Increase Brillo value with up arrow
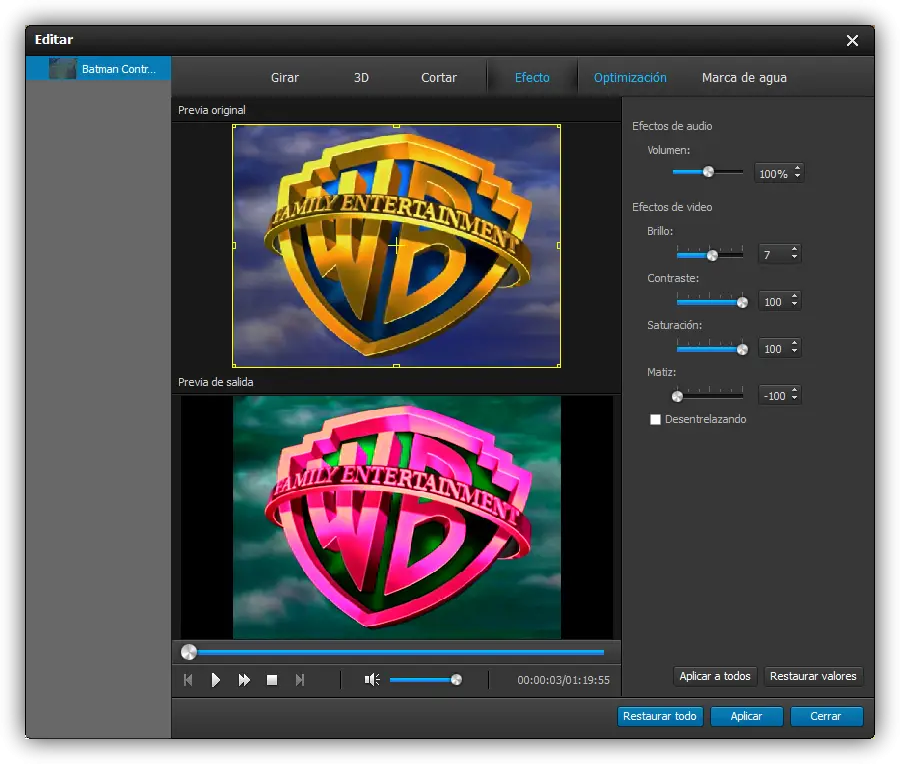 coord(794,250)
